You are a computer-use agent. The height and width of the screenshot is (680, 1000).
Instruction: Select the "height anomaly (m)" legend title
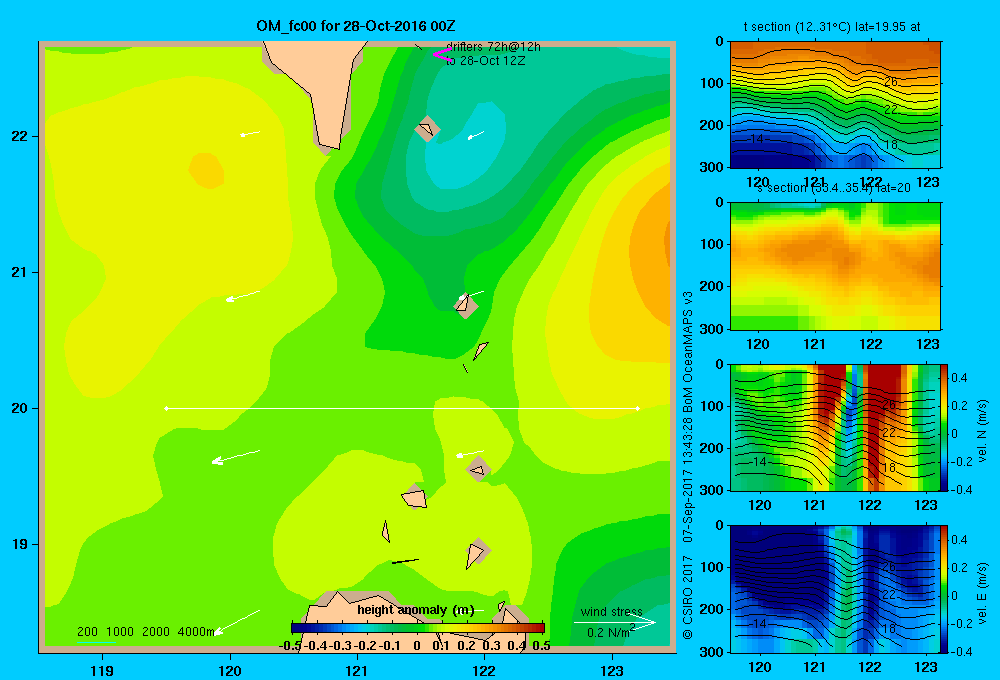(415, 610)
